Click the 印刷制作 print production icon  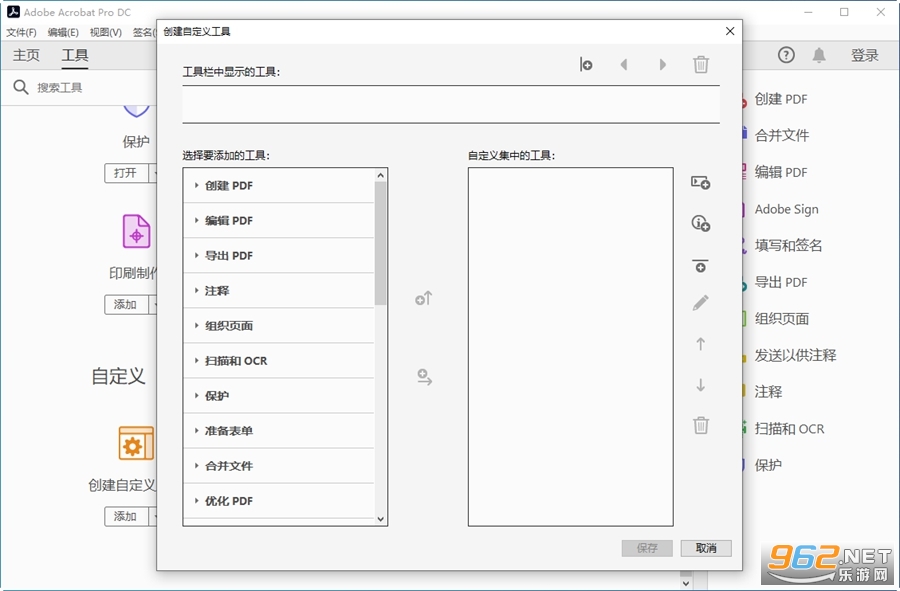tap(137, 231)
